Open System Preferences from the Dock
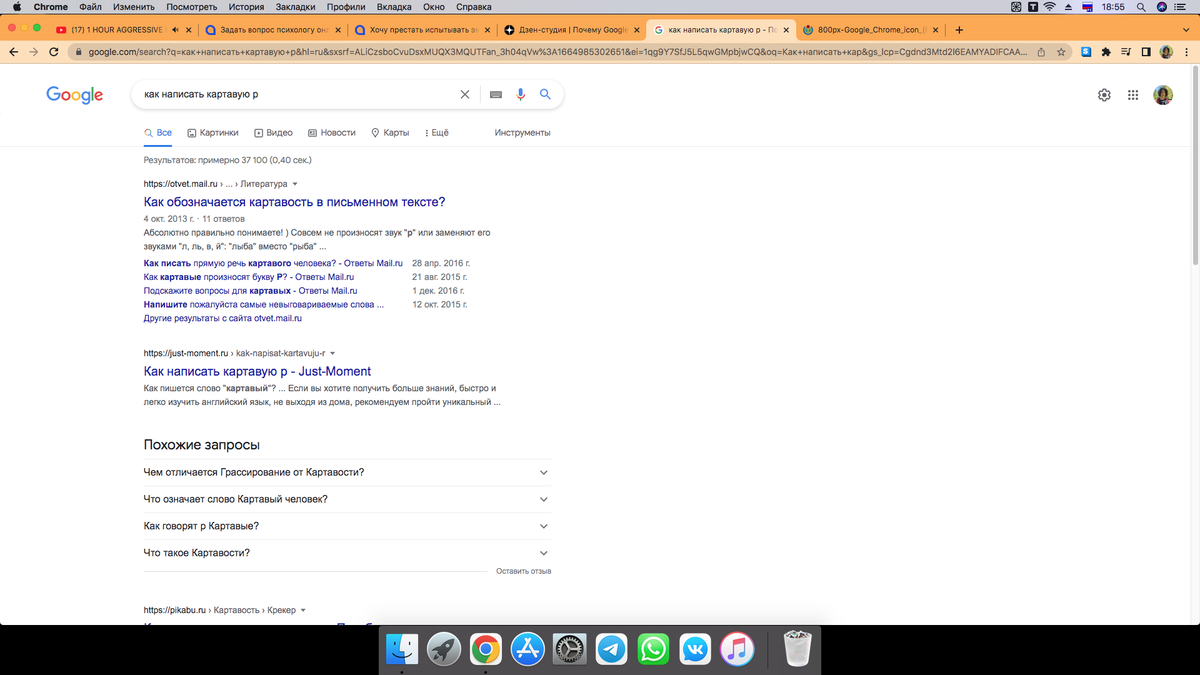The height and width of the screenshot is (675, 1200). coord(570,650)
